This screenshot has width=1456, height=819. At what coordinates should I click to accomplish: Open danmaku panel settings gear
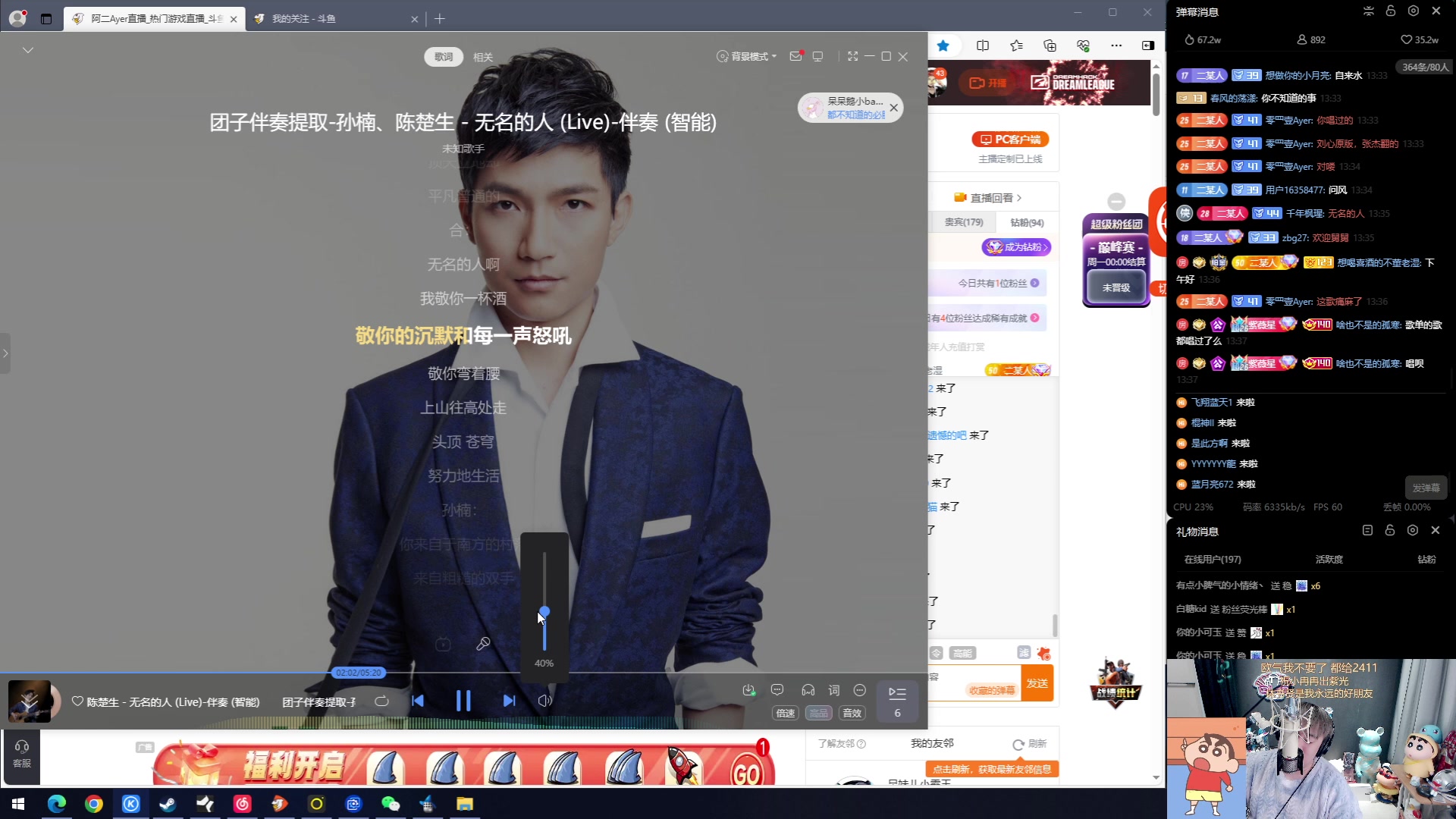click(x=1413, y=11)
